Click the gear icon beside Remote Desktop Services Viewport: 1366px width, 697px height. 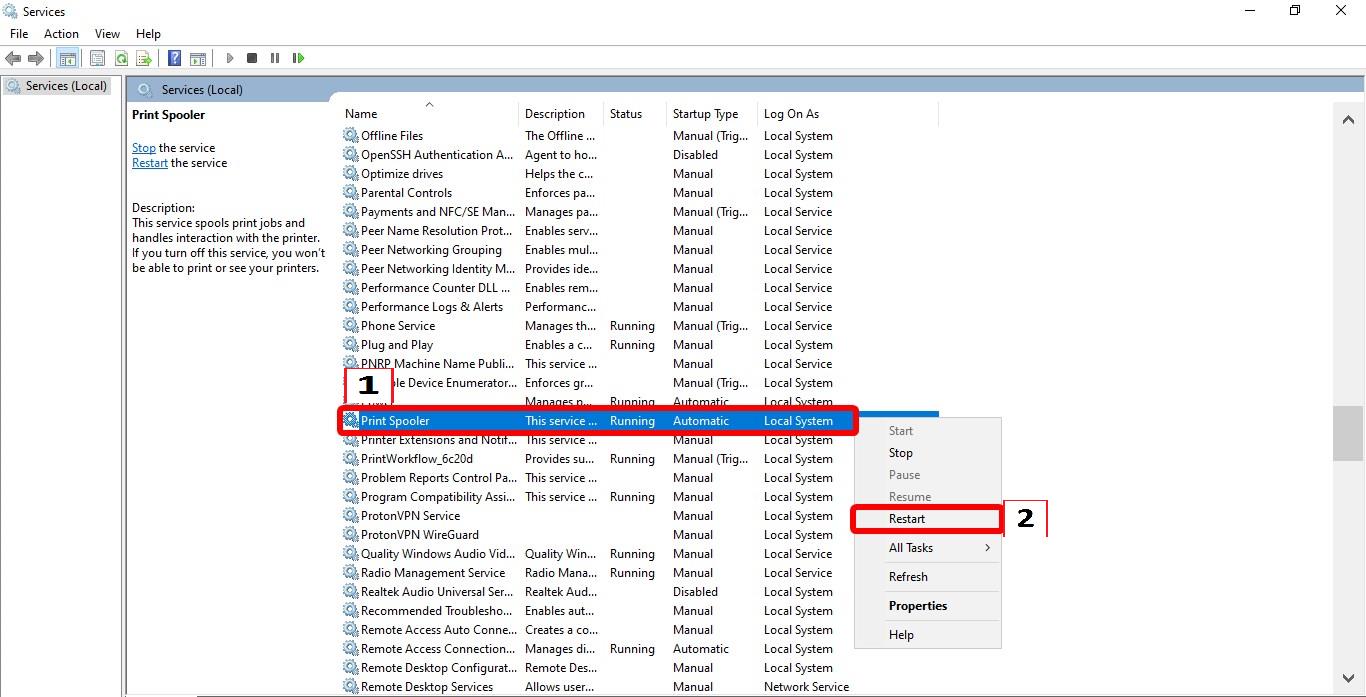350,686
